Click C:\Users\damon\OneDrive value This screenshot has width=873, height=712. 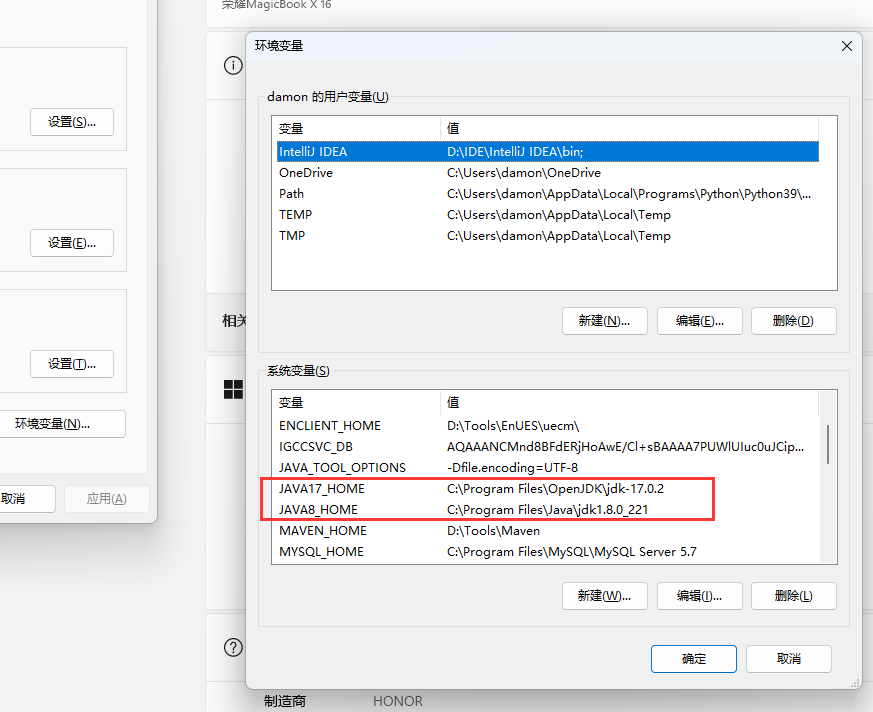click(x=524, y=173)
